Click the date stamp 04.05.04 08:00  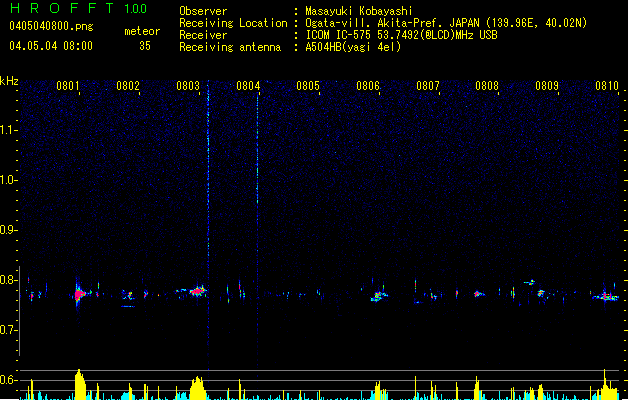(51, 46)
